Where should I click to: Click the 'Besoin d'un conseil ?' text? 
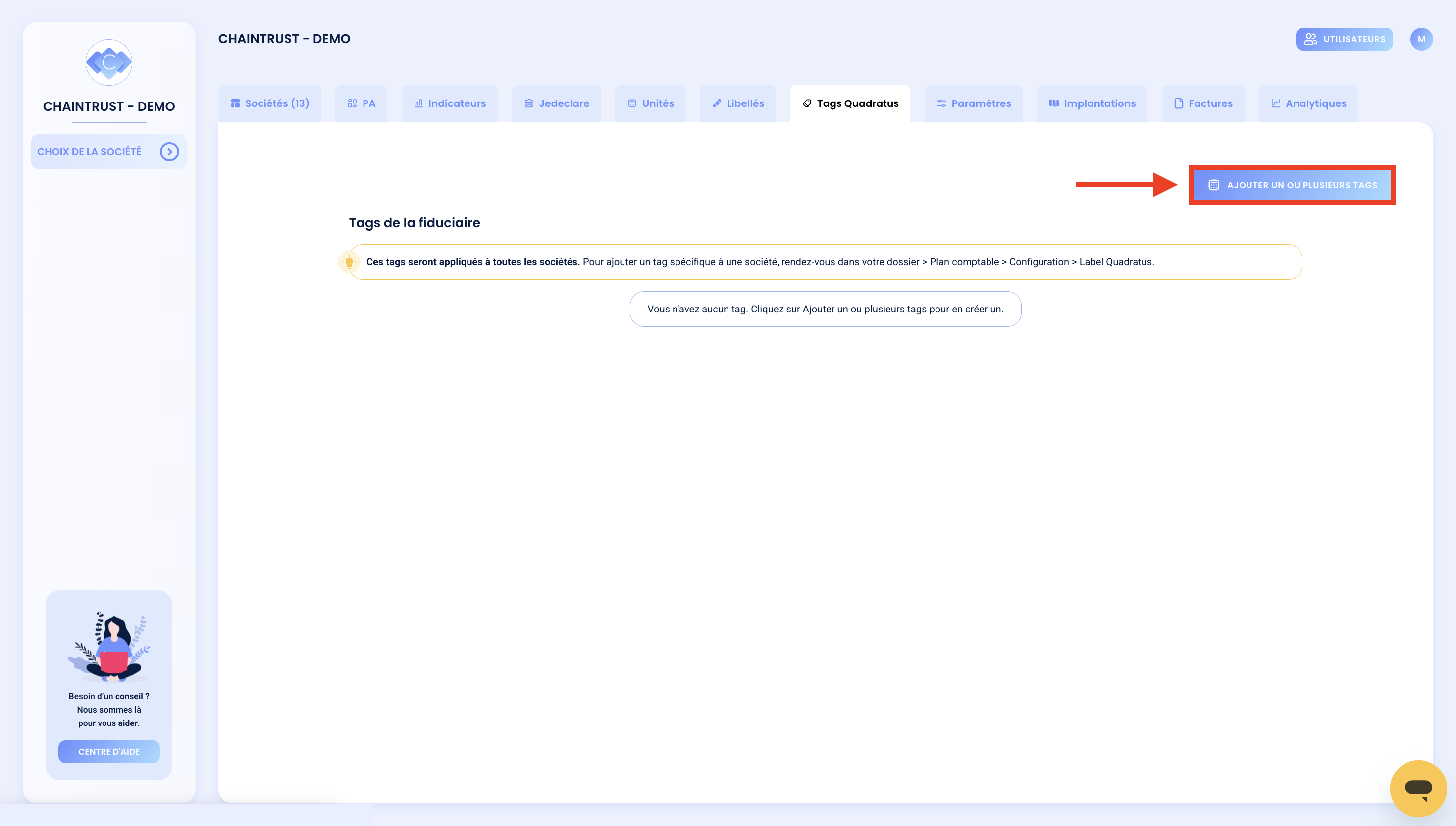[x=109, y=696]
